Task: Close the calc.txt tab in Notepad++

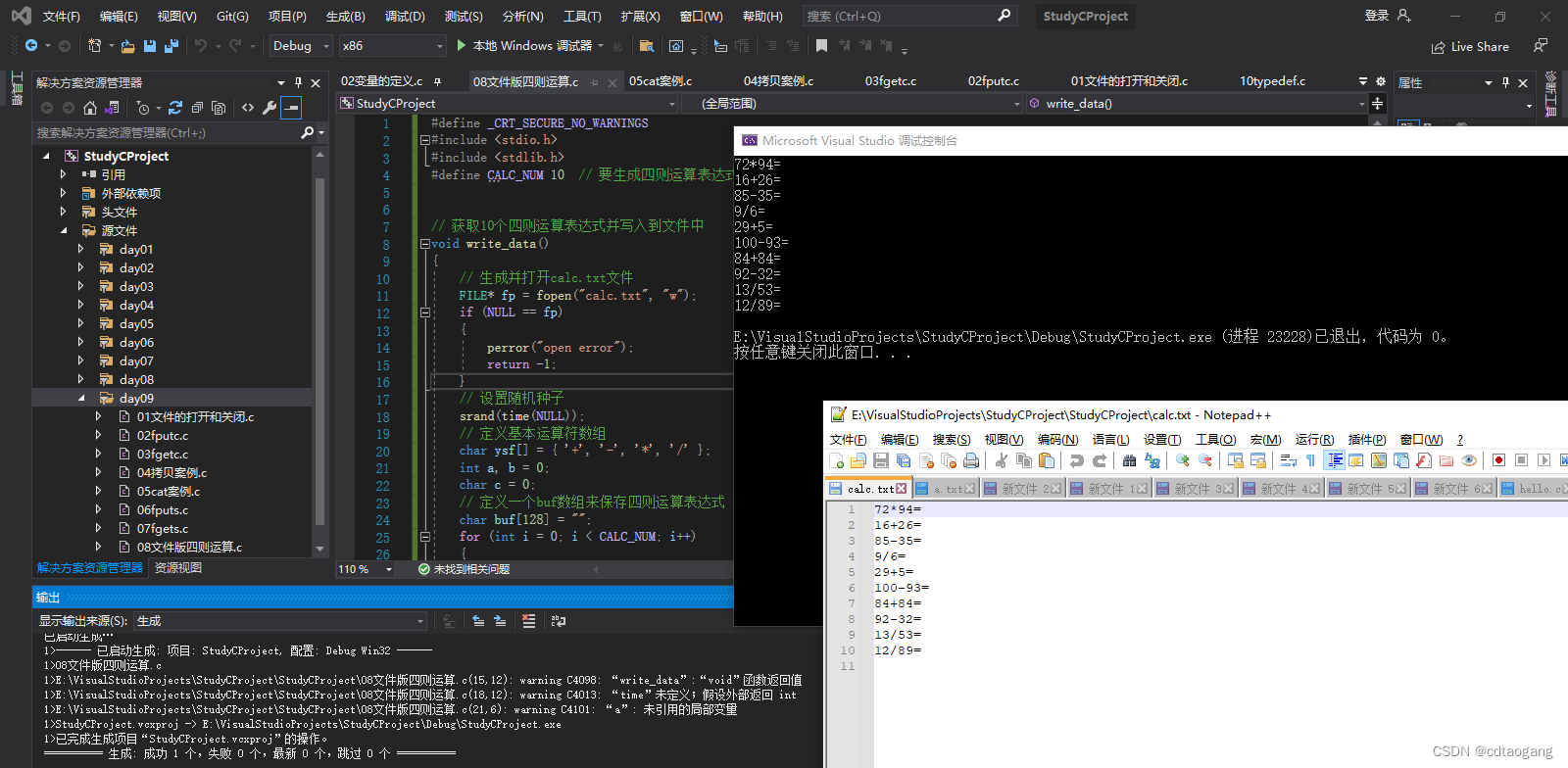Action: click(x=901, y=488)
